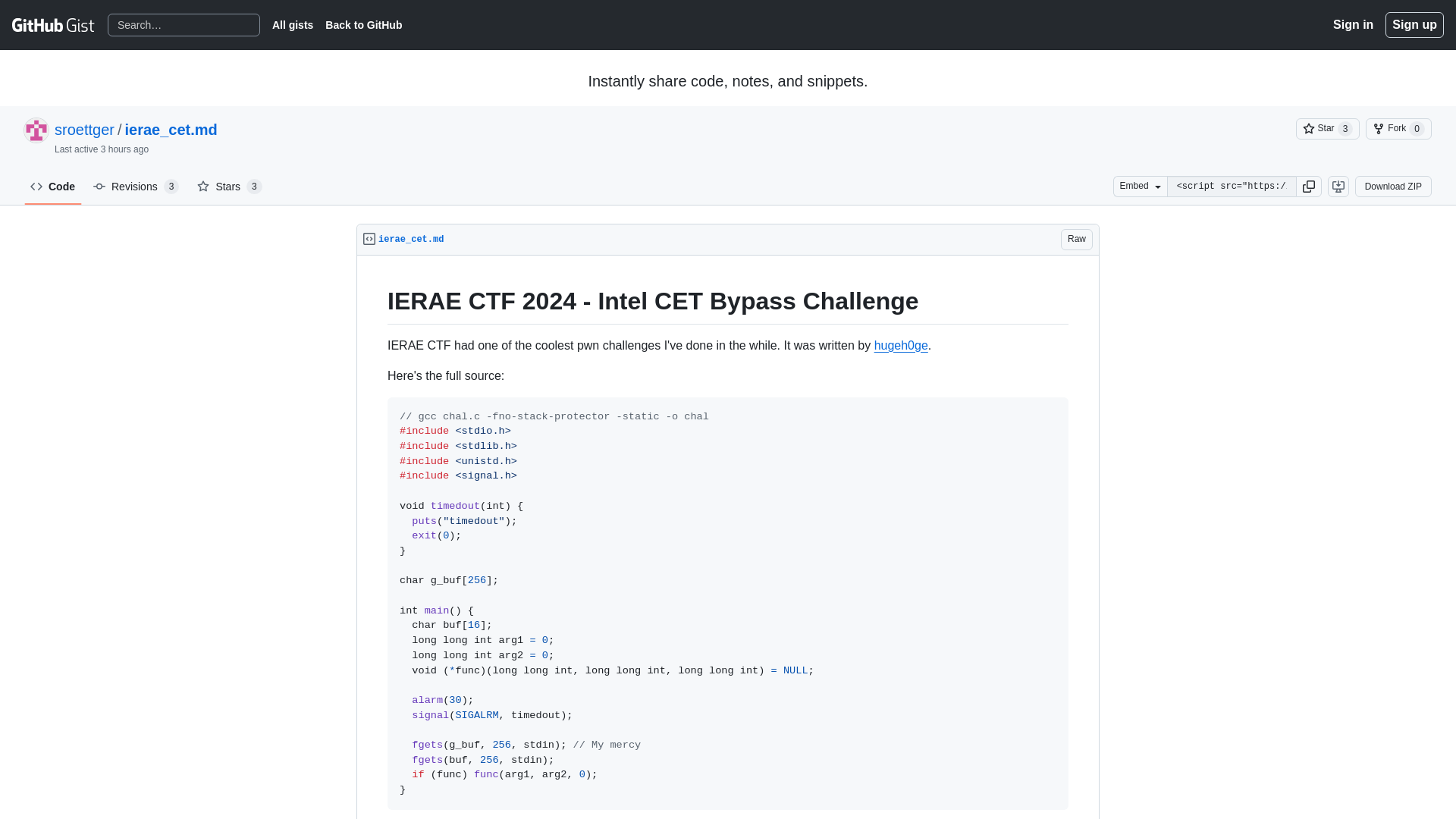Fork this gist
Screen dimensions: 1456x819
coord(1398,129)
